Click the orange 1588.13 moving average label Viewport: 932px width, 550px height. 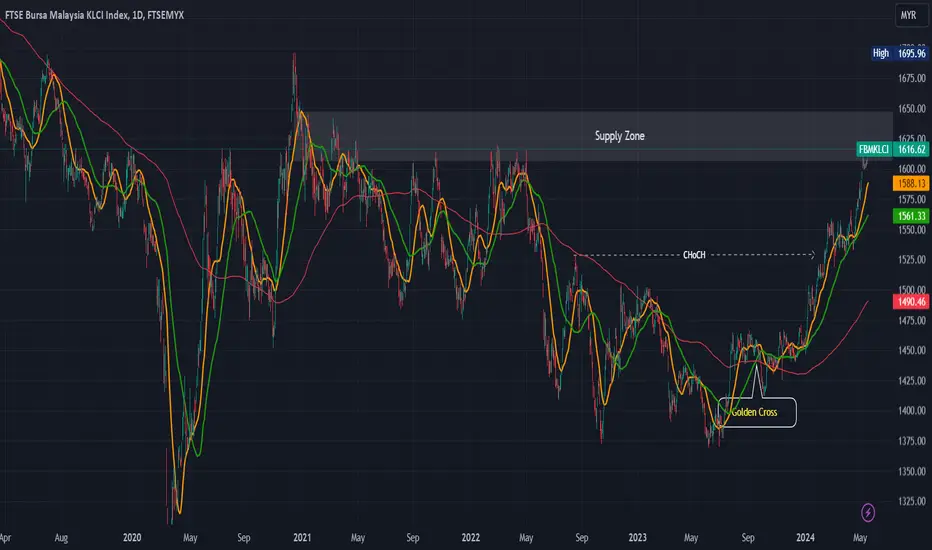point(911,183)
